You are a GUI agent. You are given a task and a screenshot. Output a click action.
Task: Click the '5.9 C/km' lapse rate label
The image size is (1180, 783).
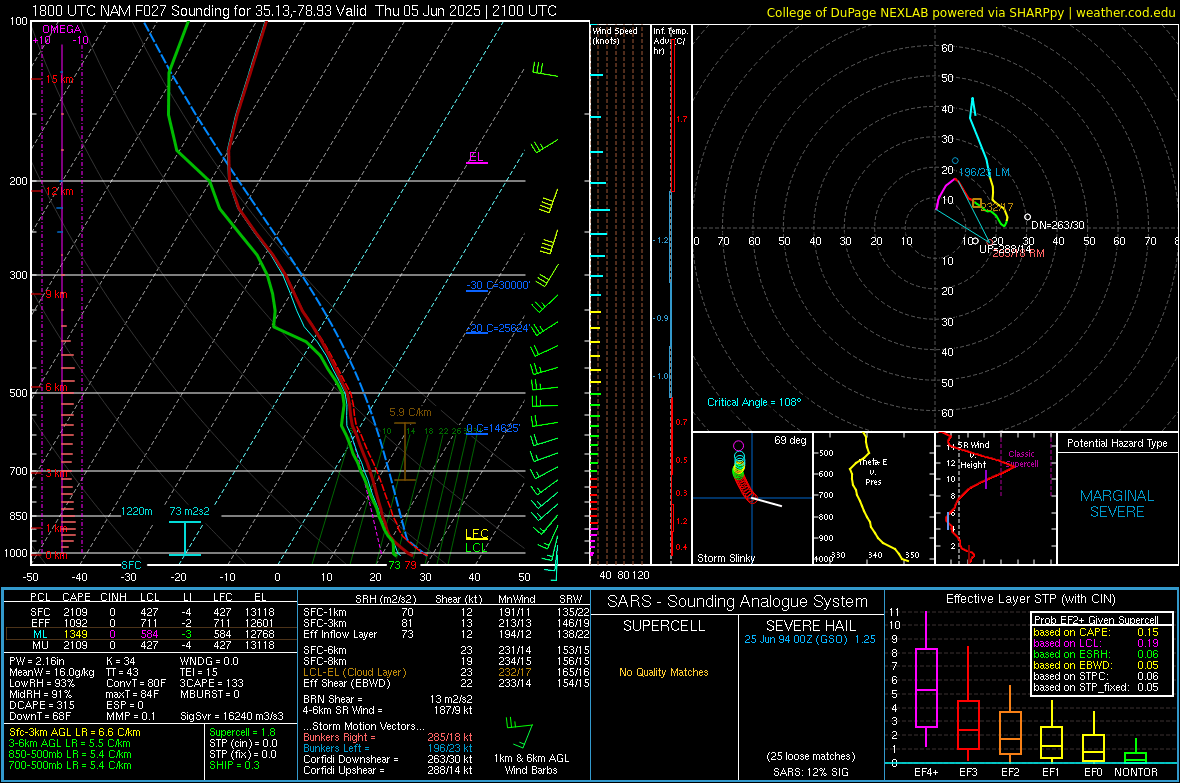410,413
